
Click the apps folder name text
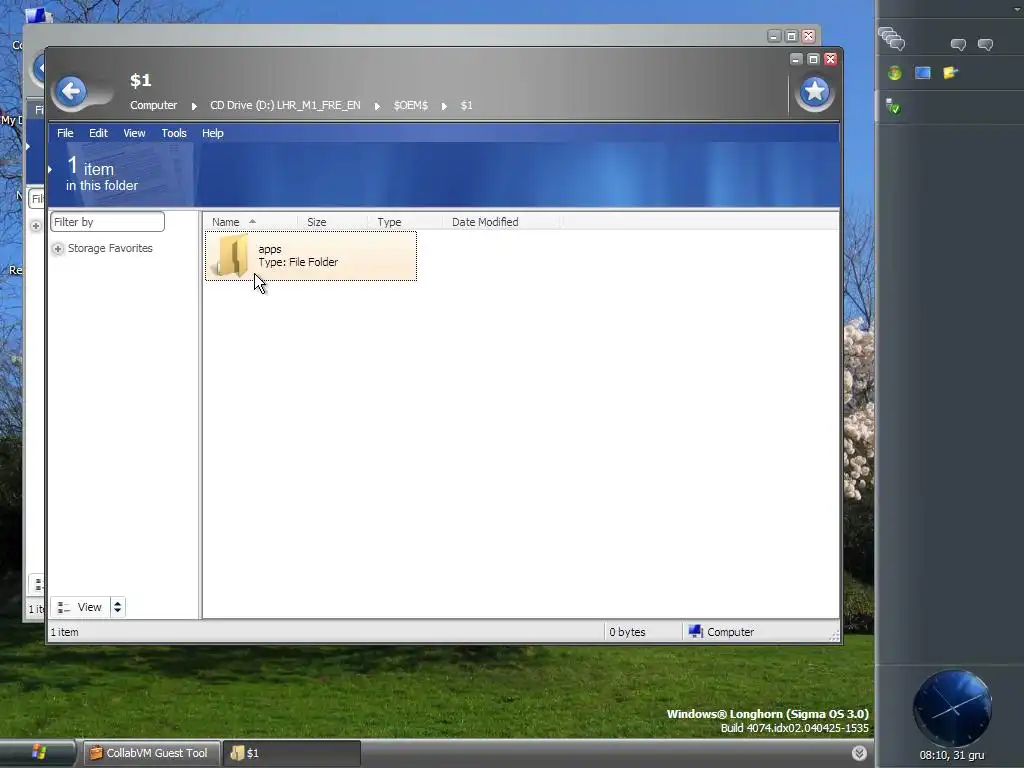point(270,249)
